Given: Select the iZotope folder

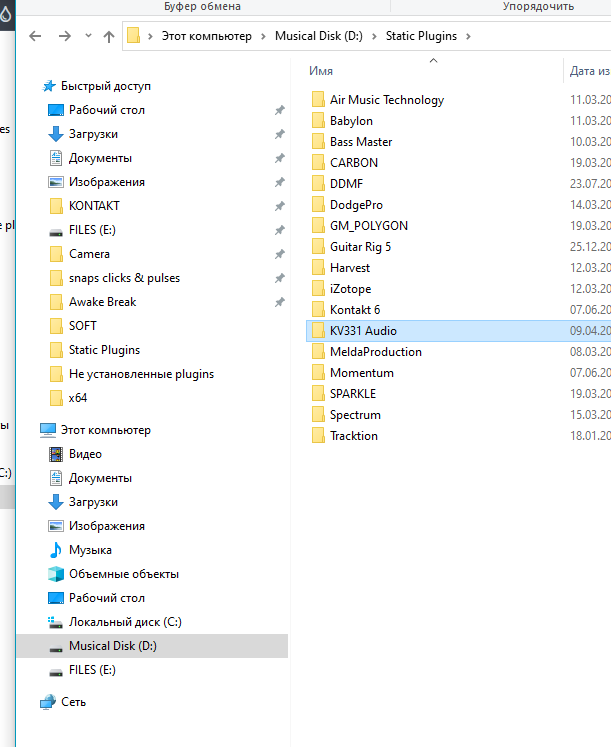Looking at the screenshot, I should (351, 289).
